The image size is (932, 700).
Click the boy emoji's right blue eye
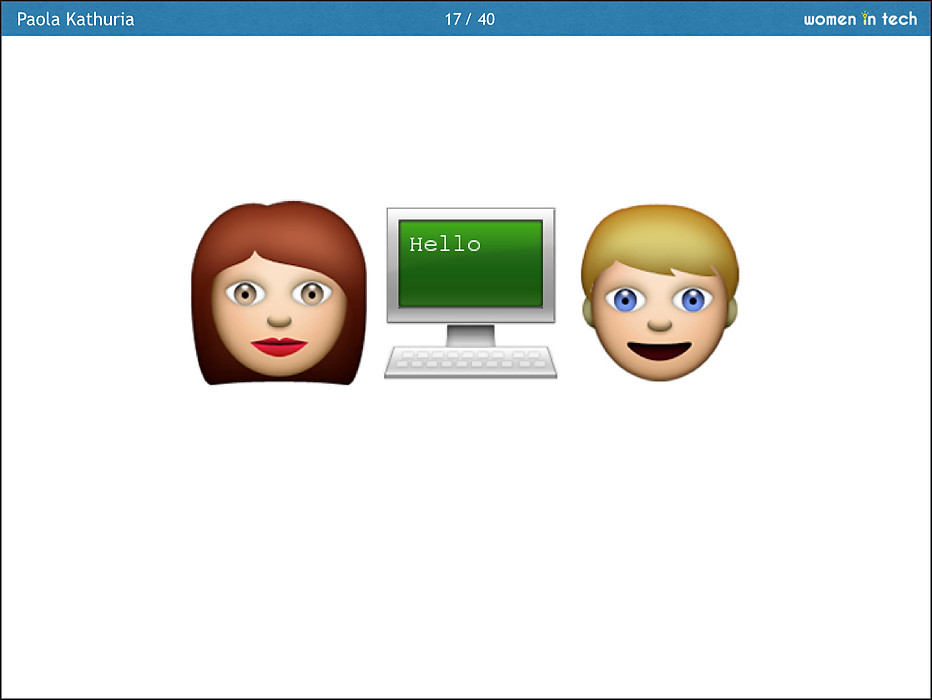point(693,298)
